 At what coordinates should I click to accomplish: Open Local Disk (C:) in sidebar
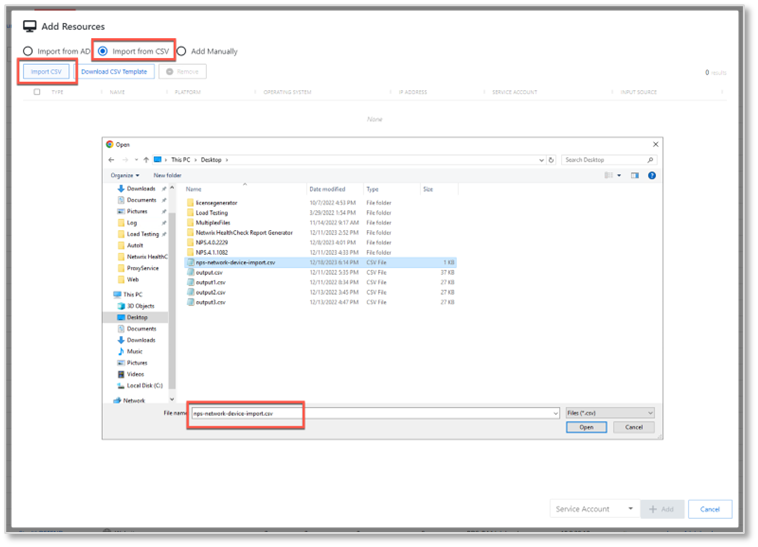point(146,385)
